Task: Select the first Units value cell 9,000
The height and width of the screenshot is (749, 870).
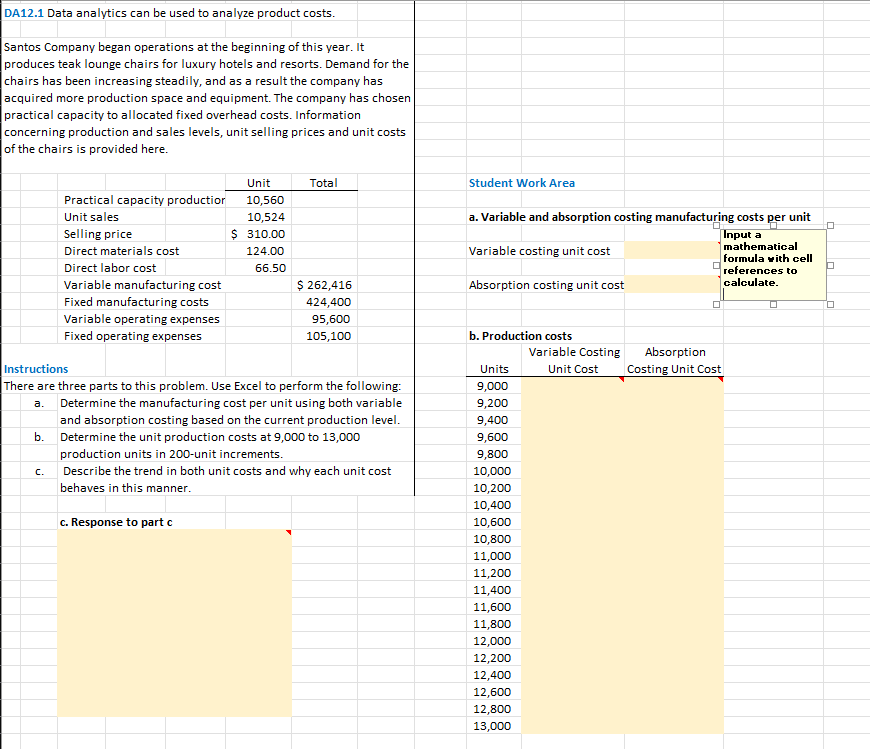Action: pos(492,386)
